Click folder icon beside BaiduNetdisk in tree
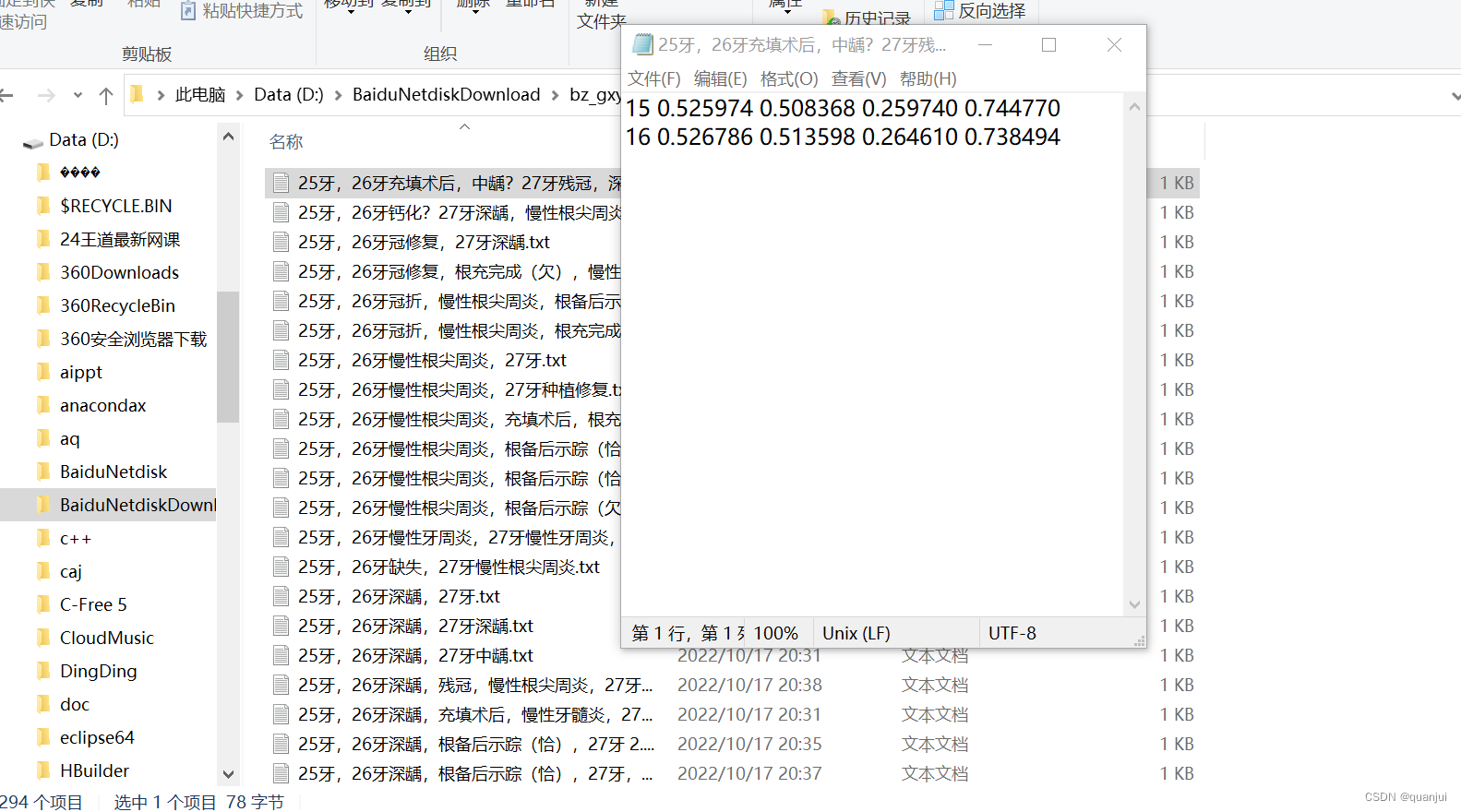This screenshot has width=1461, height=812. pos(43,472)
